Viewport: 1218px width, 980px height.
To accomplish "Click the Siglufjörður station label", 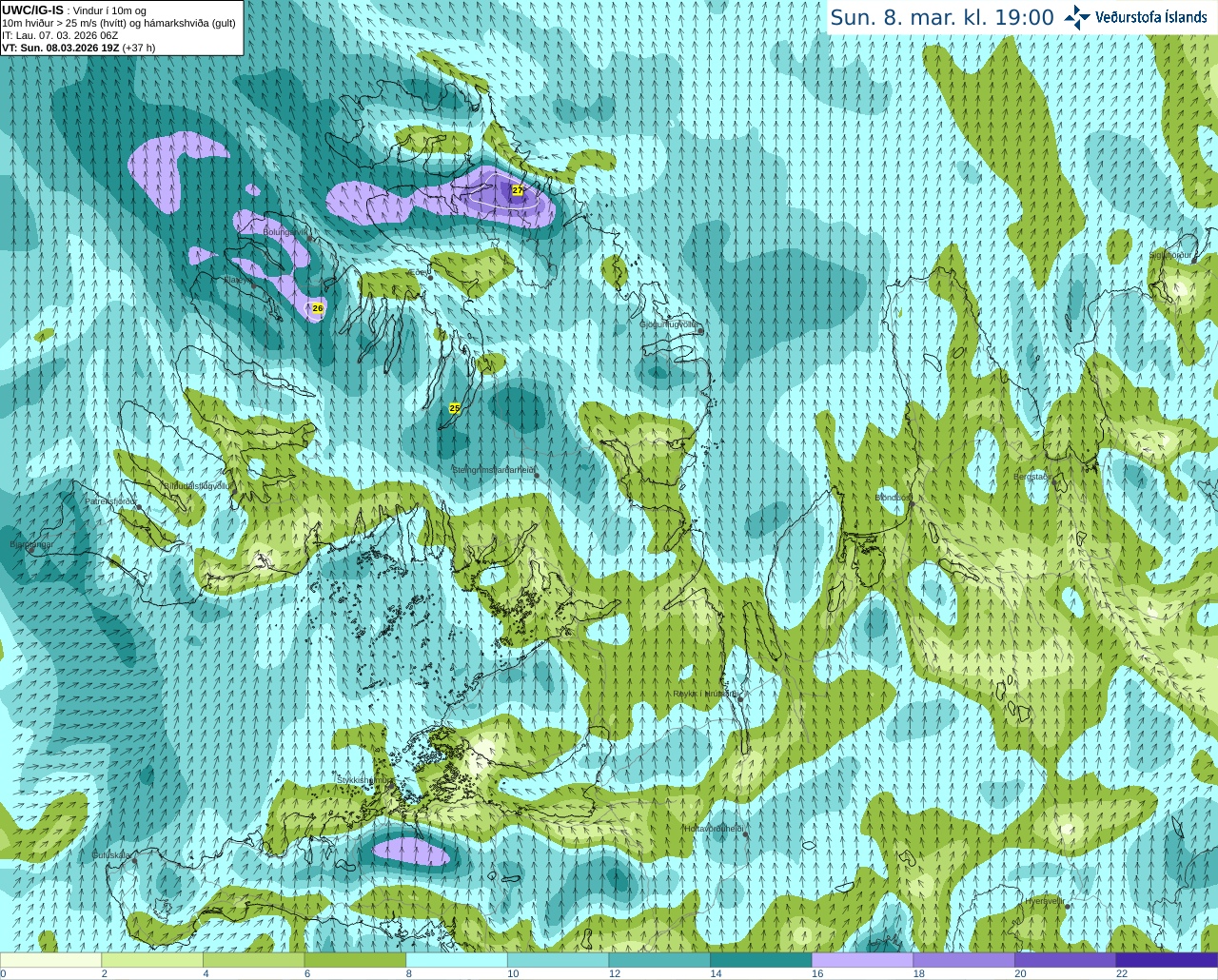I will (x=1170, y=255).
